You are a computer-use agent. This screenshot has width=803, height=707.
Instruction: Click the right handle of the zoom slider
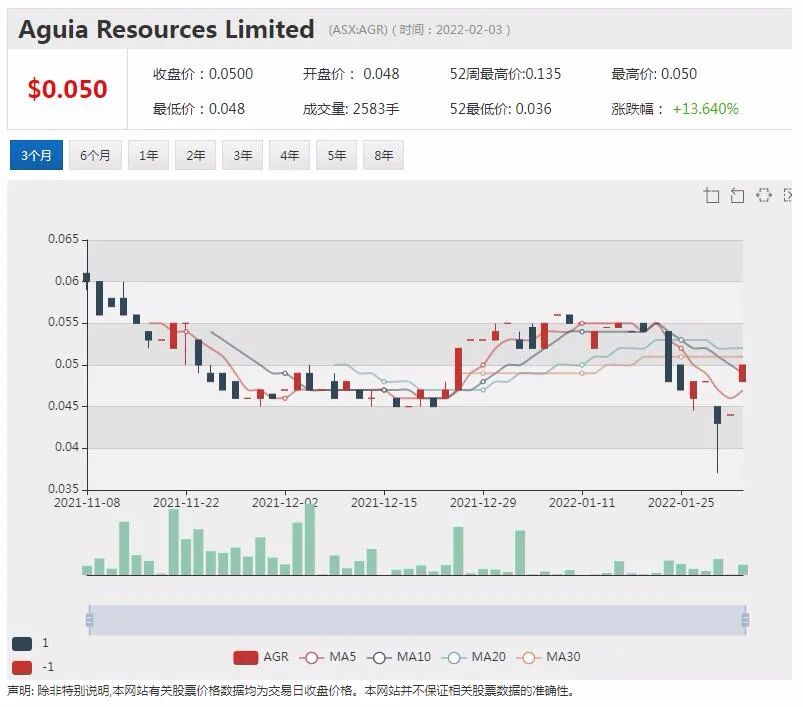point(745,620)
